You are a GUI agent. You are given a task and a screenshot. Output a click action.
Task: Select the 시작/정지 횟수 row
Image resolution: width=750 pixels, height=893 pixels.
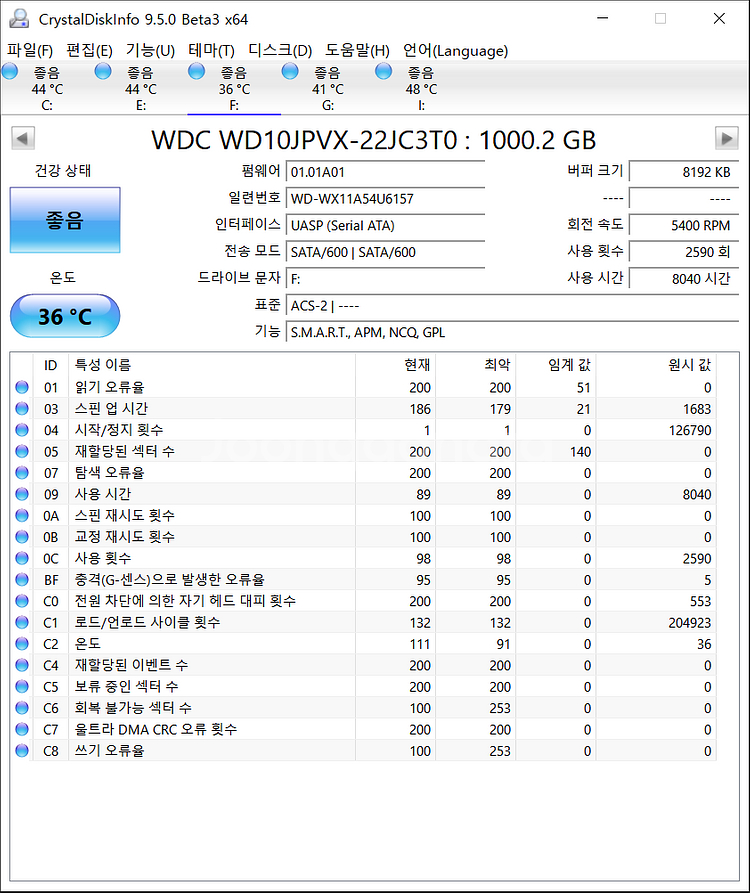363,430
